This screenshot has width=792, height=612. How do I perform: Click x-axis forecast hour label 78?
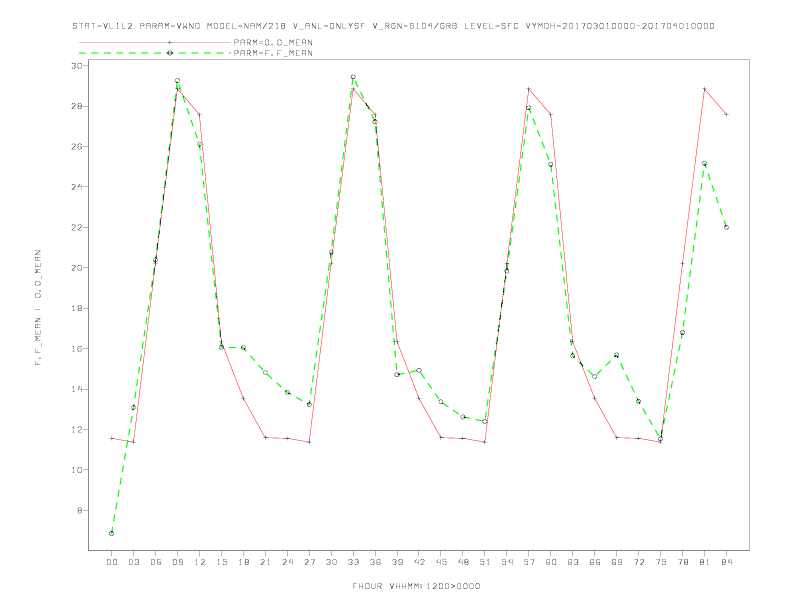click(x=682, y=562)
